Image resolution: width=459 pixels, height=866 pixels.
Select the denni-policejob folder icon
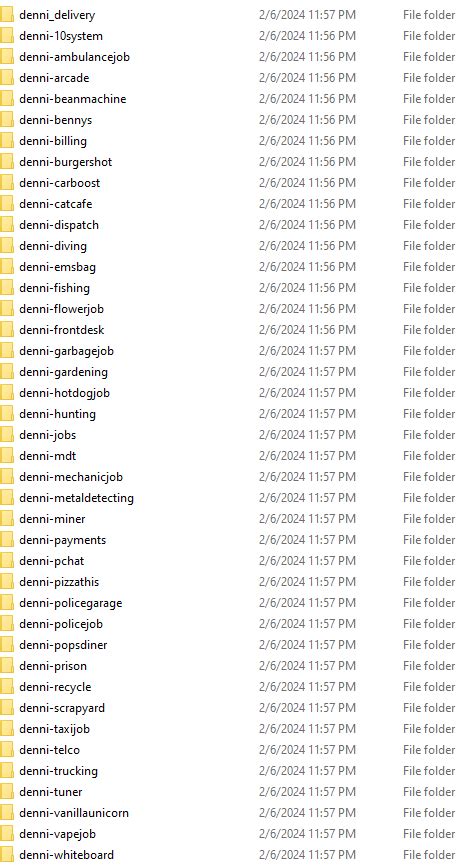point(7,624)
